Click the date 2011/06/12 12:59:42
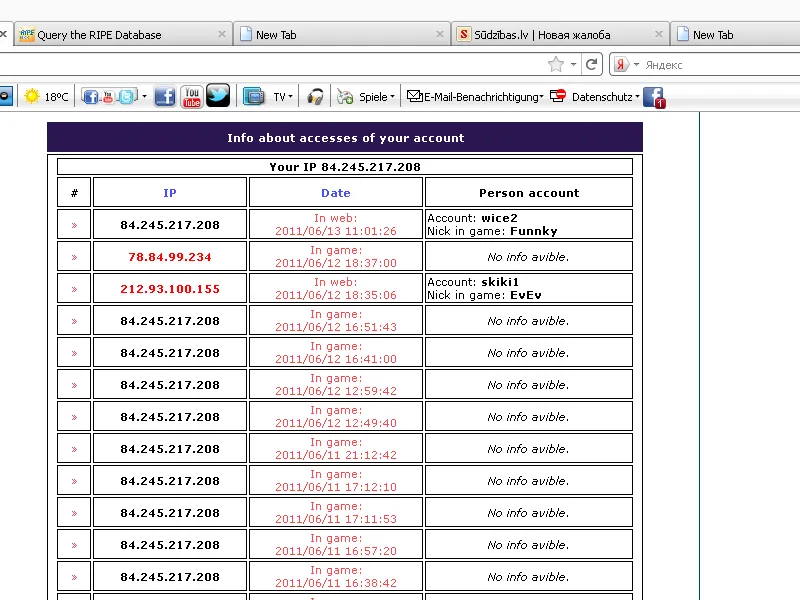Screen dimensions: 800x600 pyautogui.click(x=336, y=391)
